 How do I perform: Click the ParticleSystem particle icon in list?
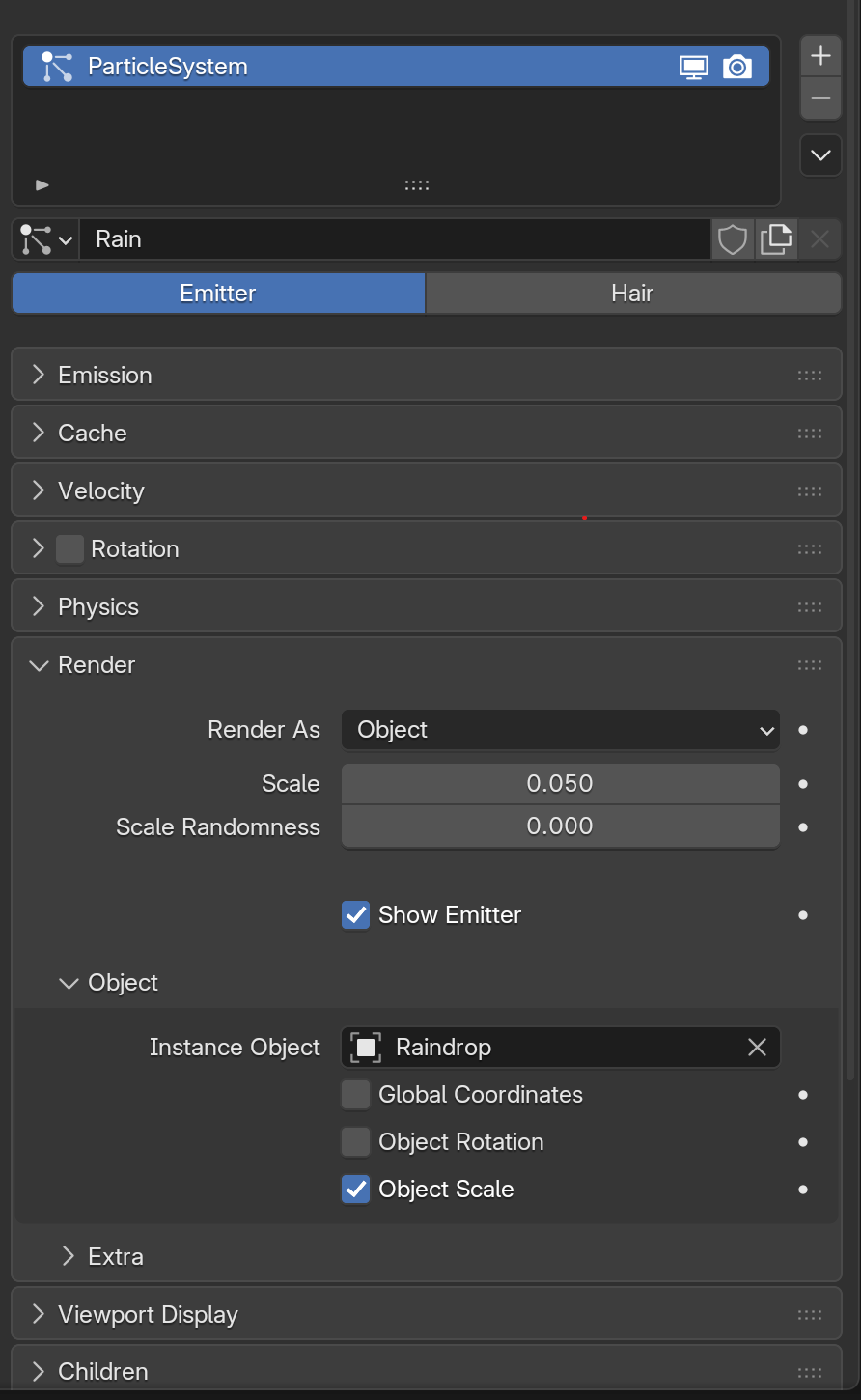[x=57, y=67]
